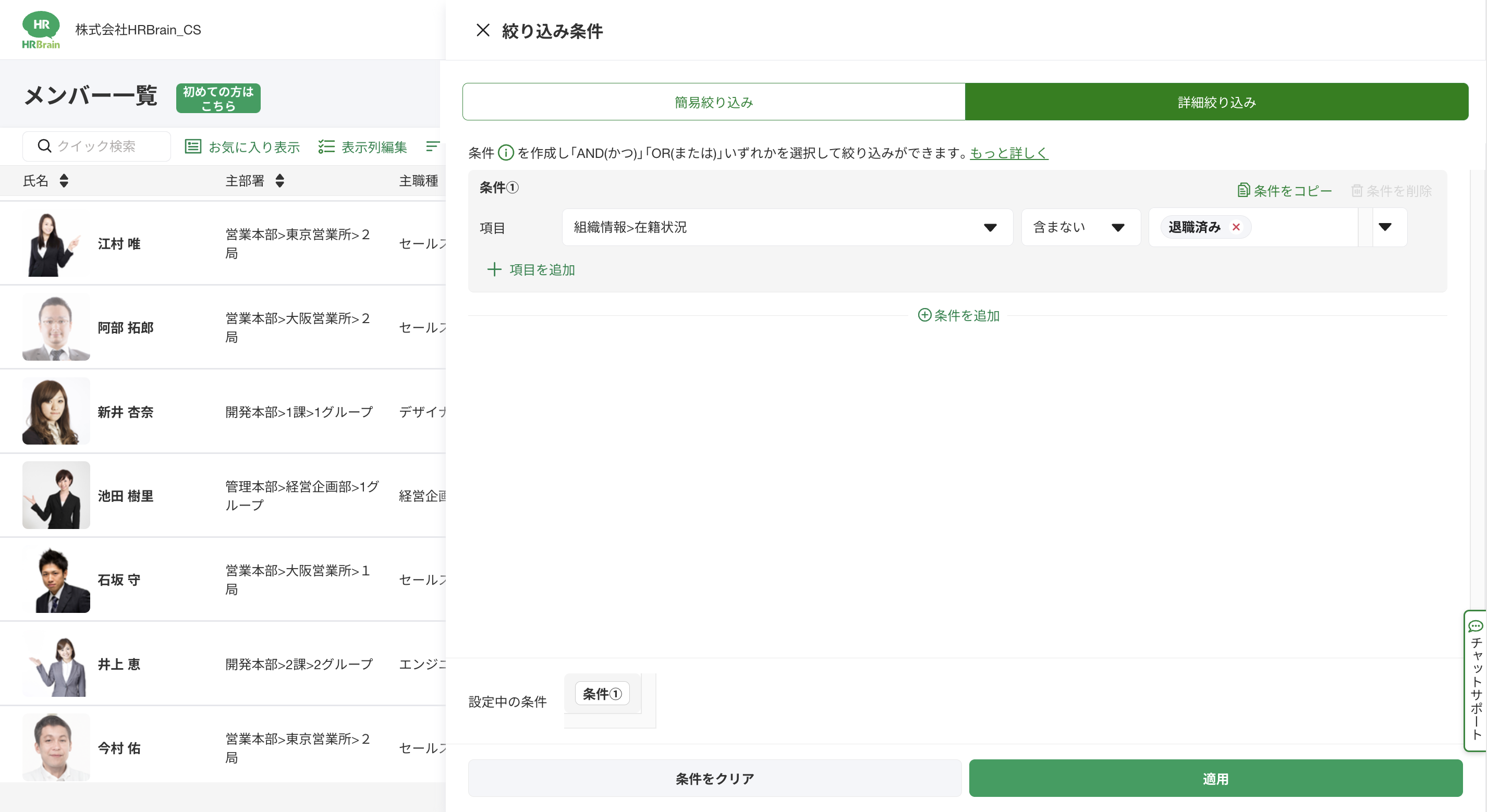Click 開発本部>2課>2グループ department cell
Viewport: 1487px width, 812px height.
click(299, 665)
